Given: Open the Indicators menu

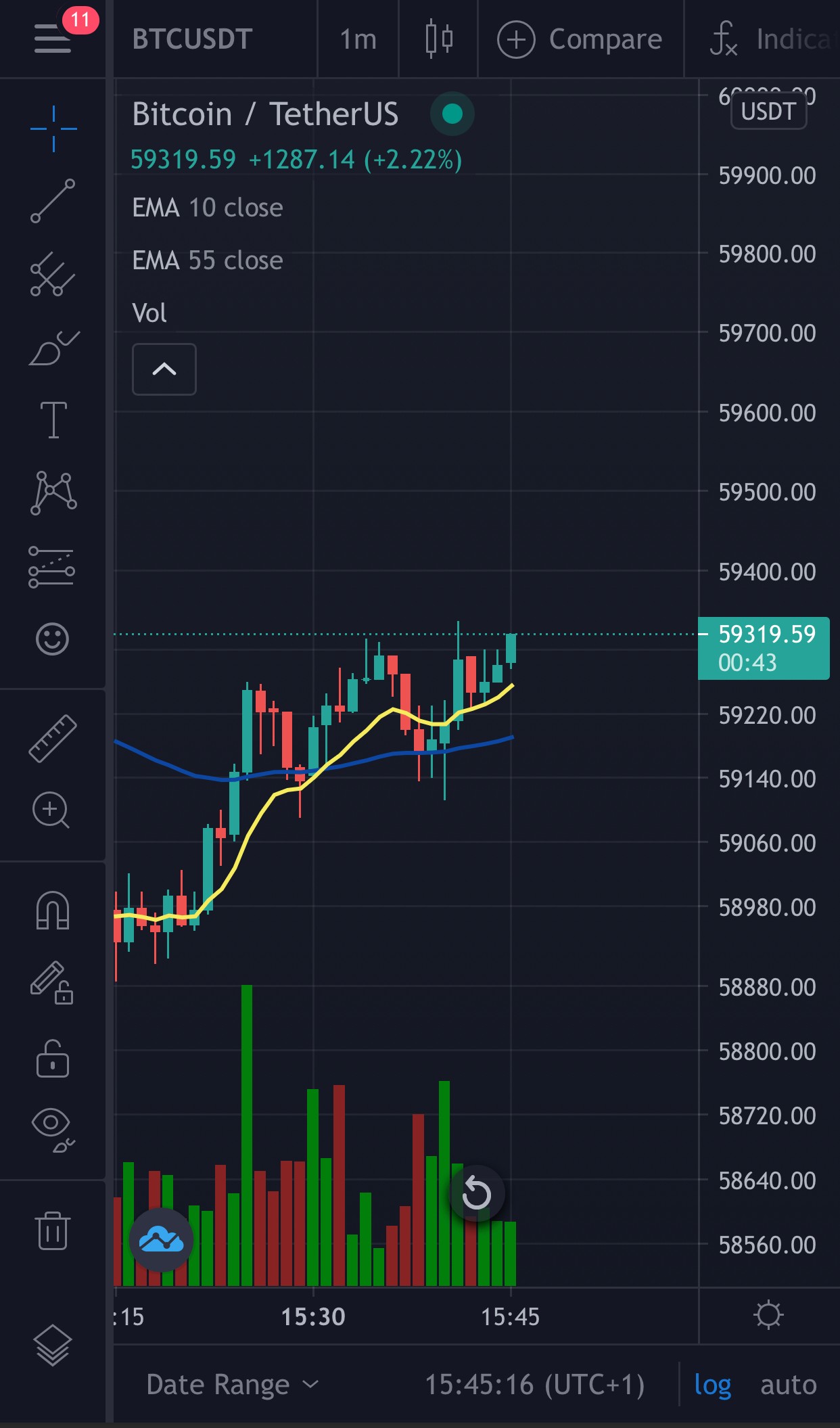Looking at the screenshot, I should (771, 39).
